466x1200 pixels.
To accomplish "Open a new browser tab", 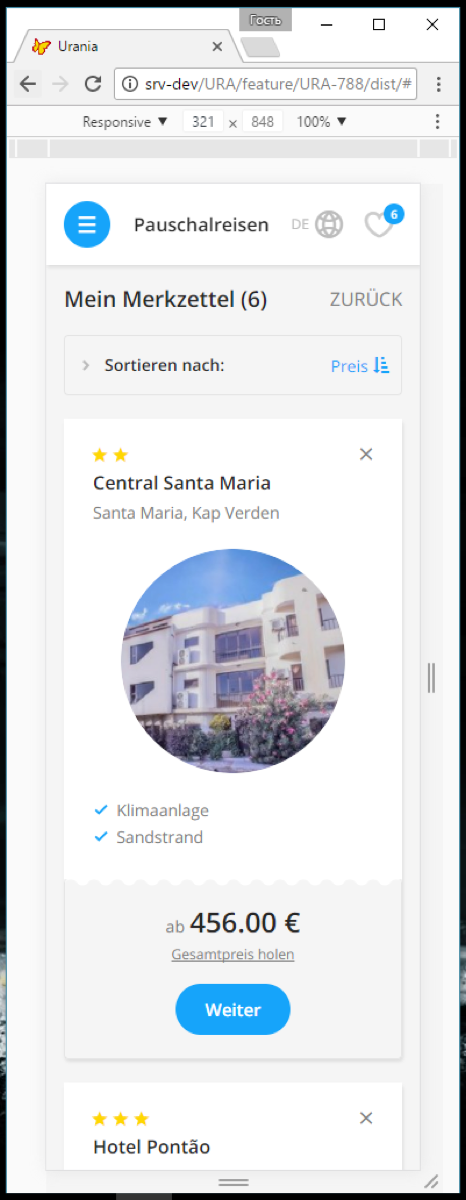I will (x=260, y=47).
